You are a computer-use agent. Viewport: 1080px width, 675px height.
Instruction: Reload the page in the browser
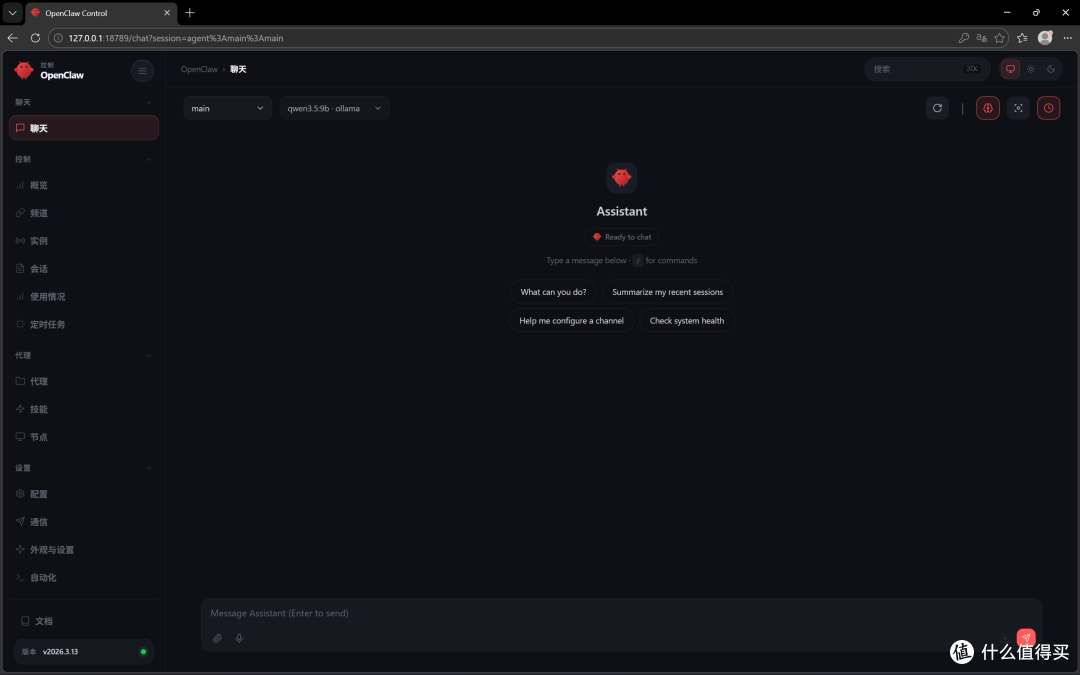35,38
